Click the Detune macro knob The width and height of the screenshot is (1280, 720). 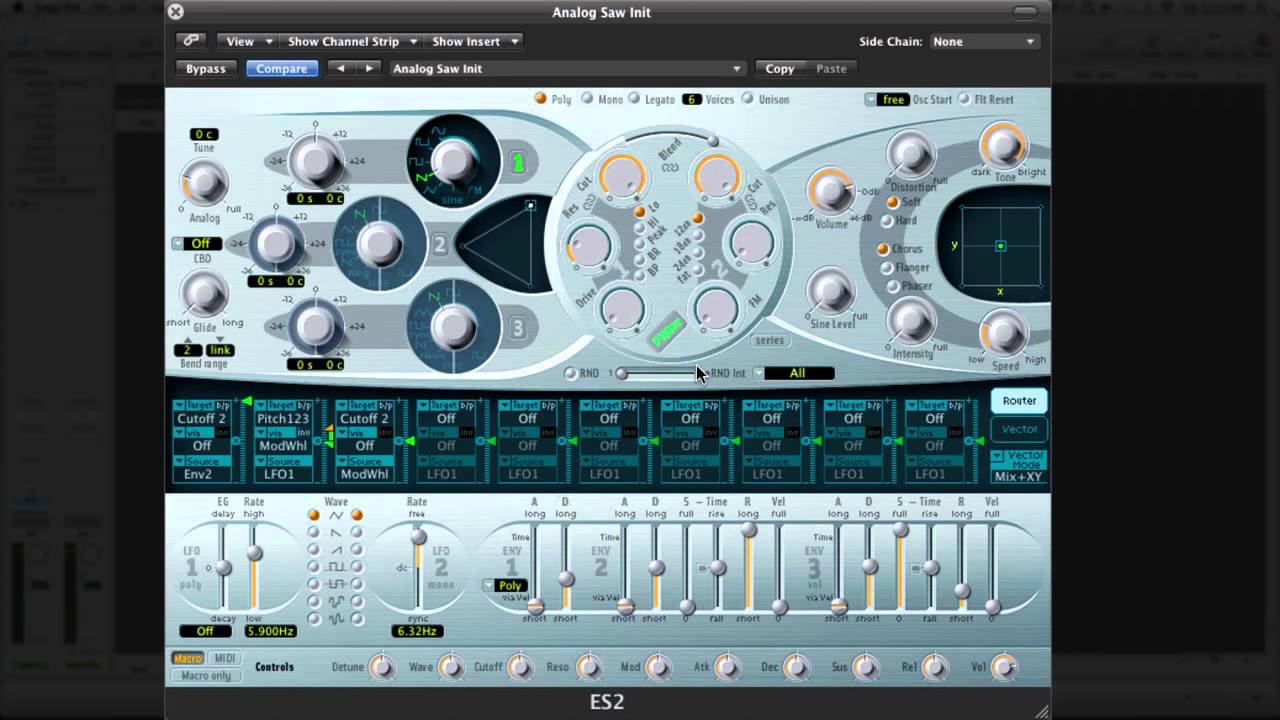click(381, 667)
